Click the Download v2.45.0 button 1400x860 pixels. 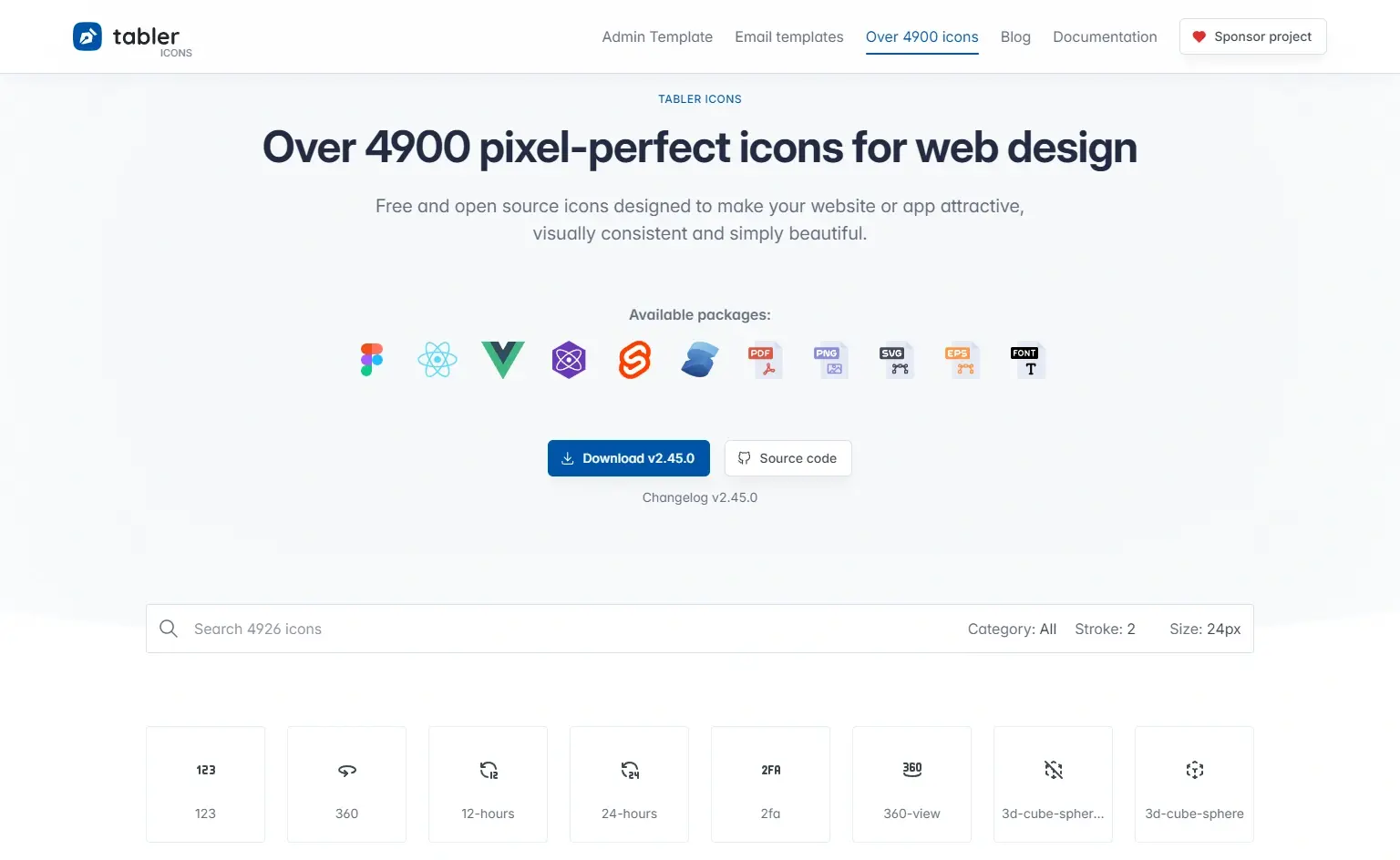pyautogui.click(x=629, y=458)
